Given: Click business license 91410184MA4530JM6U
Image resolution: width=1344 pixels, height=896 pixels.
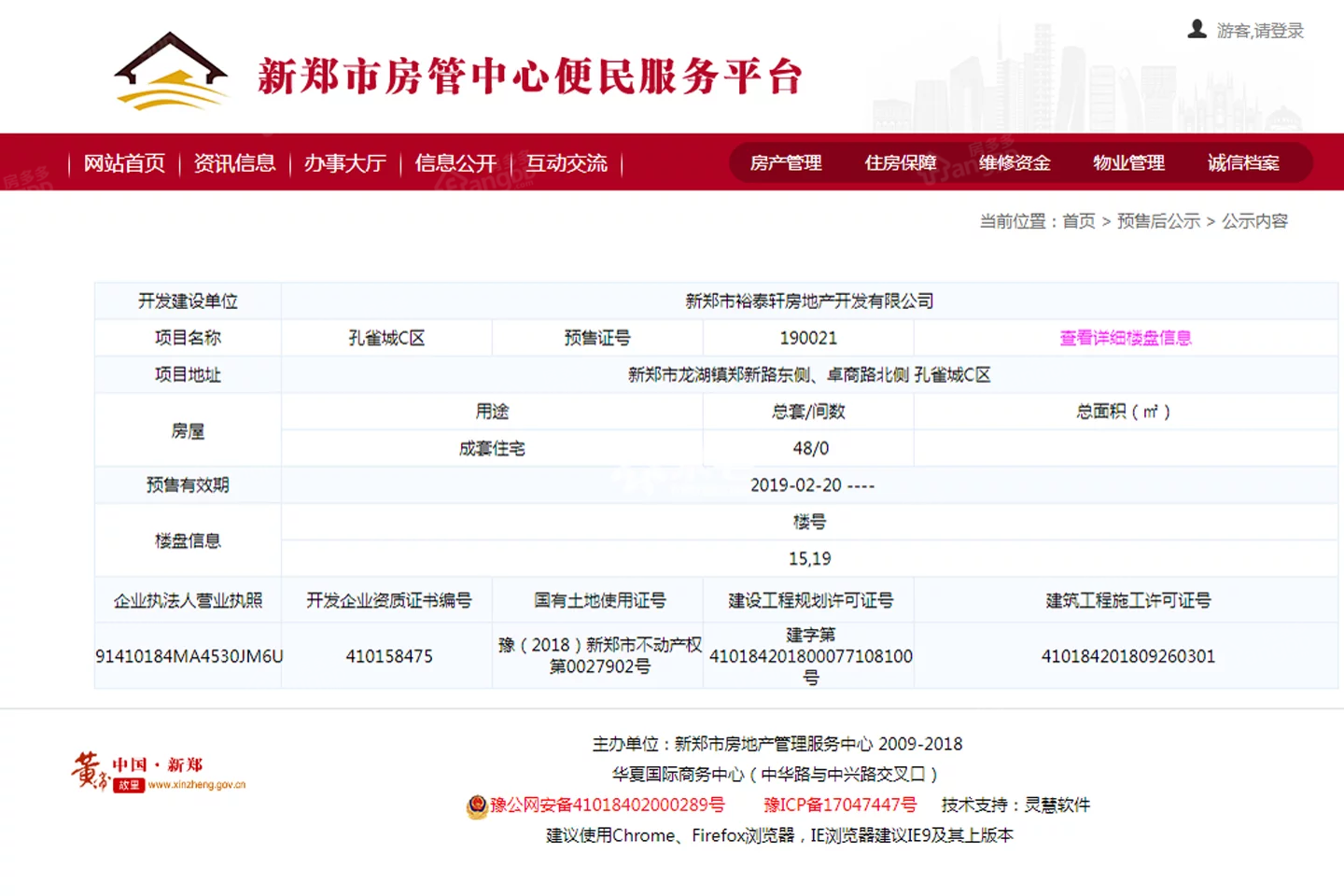Looking at the screenshot, I should click(189, 656).
